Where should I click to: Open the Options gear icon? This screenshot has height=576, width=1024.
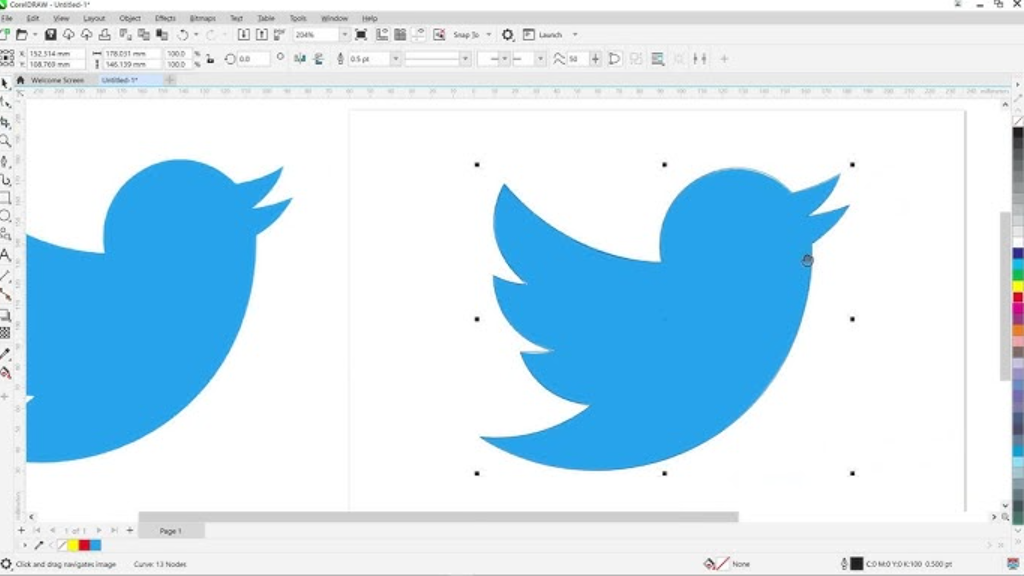pyautogui.click(x=507, y=35)
